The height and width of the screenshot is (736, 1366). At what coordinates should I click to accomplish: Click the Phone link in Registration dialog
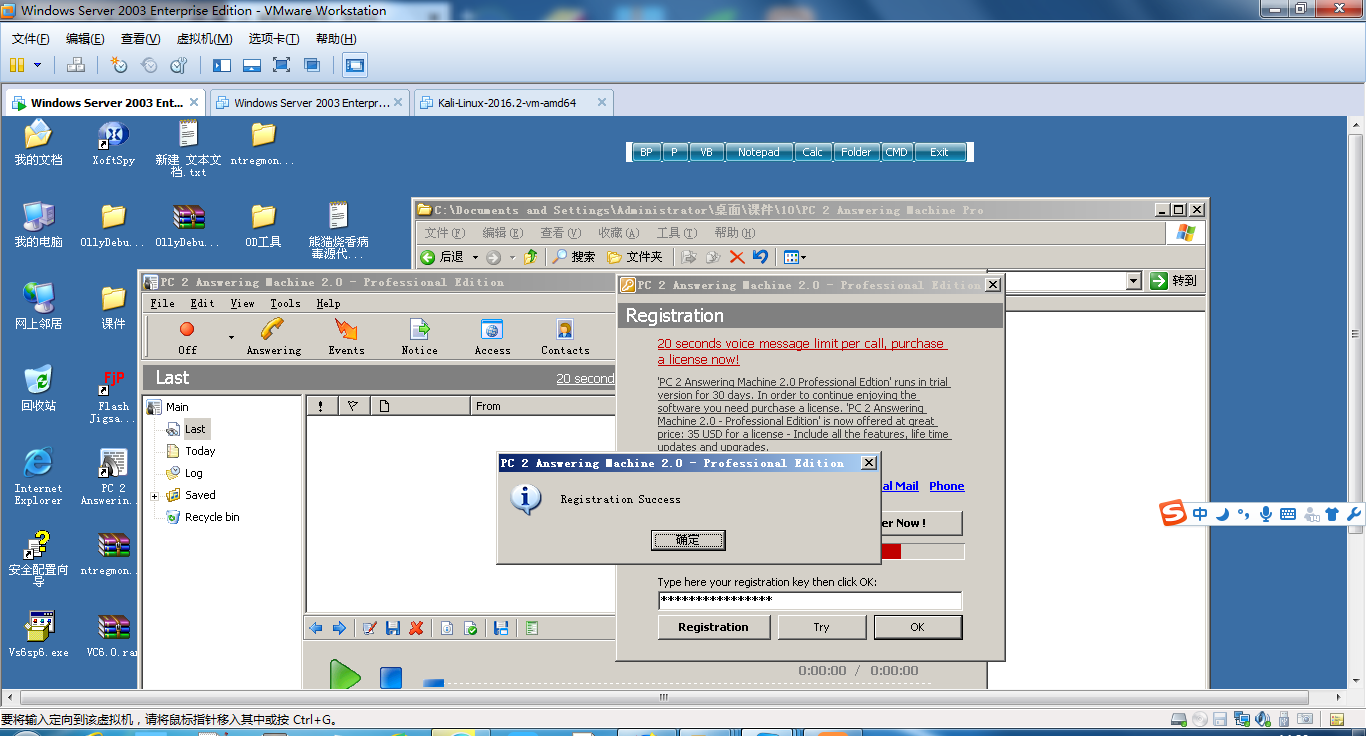click(x=947, y=486)
